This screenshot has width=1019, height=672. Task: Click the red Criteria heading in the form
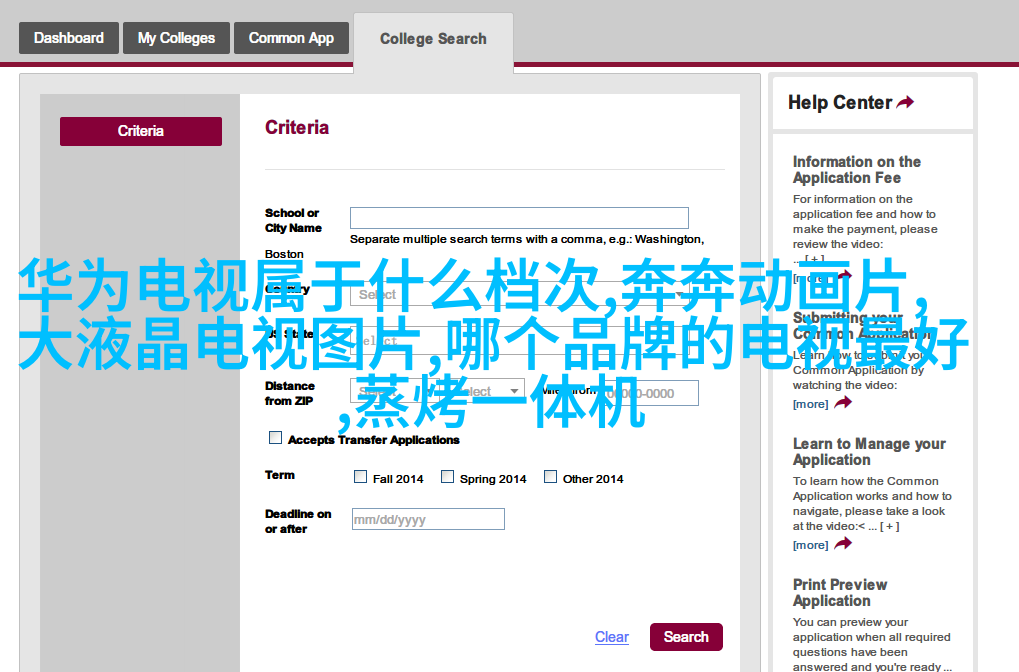pyautogui.click(x=297, y=127)
